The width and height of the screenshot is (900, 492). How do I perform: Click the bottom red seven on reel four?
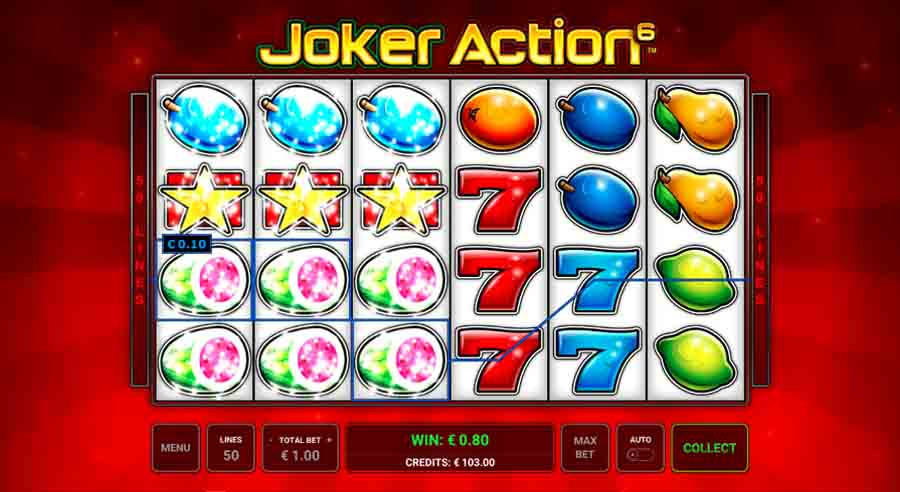coord(499,361)
